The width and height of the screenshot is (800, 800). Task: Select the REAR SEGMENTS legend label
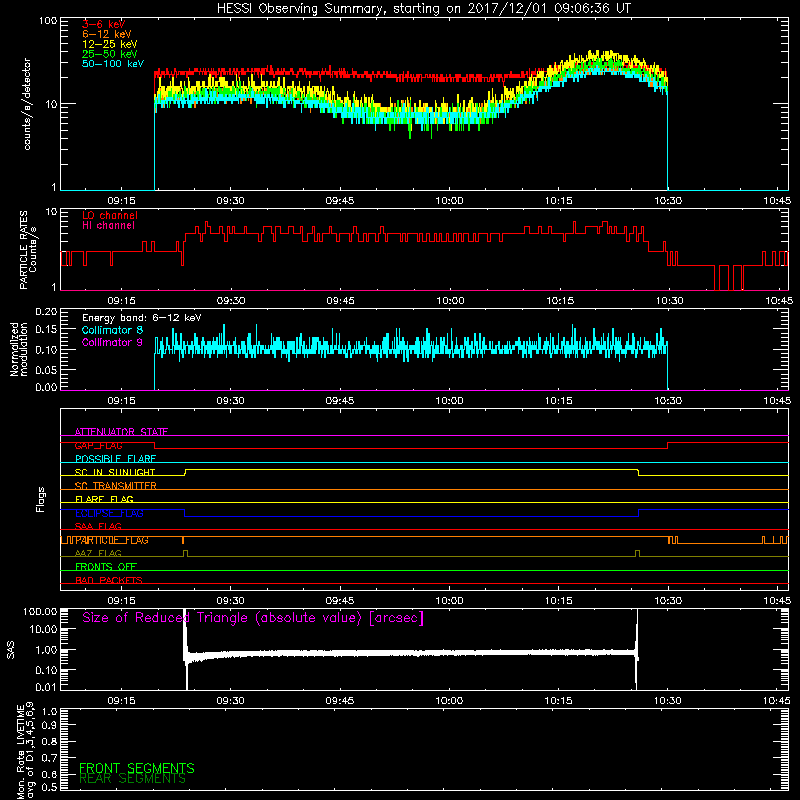tap(133, 779)
